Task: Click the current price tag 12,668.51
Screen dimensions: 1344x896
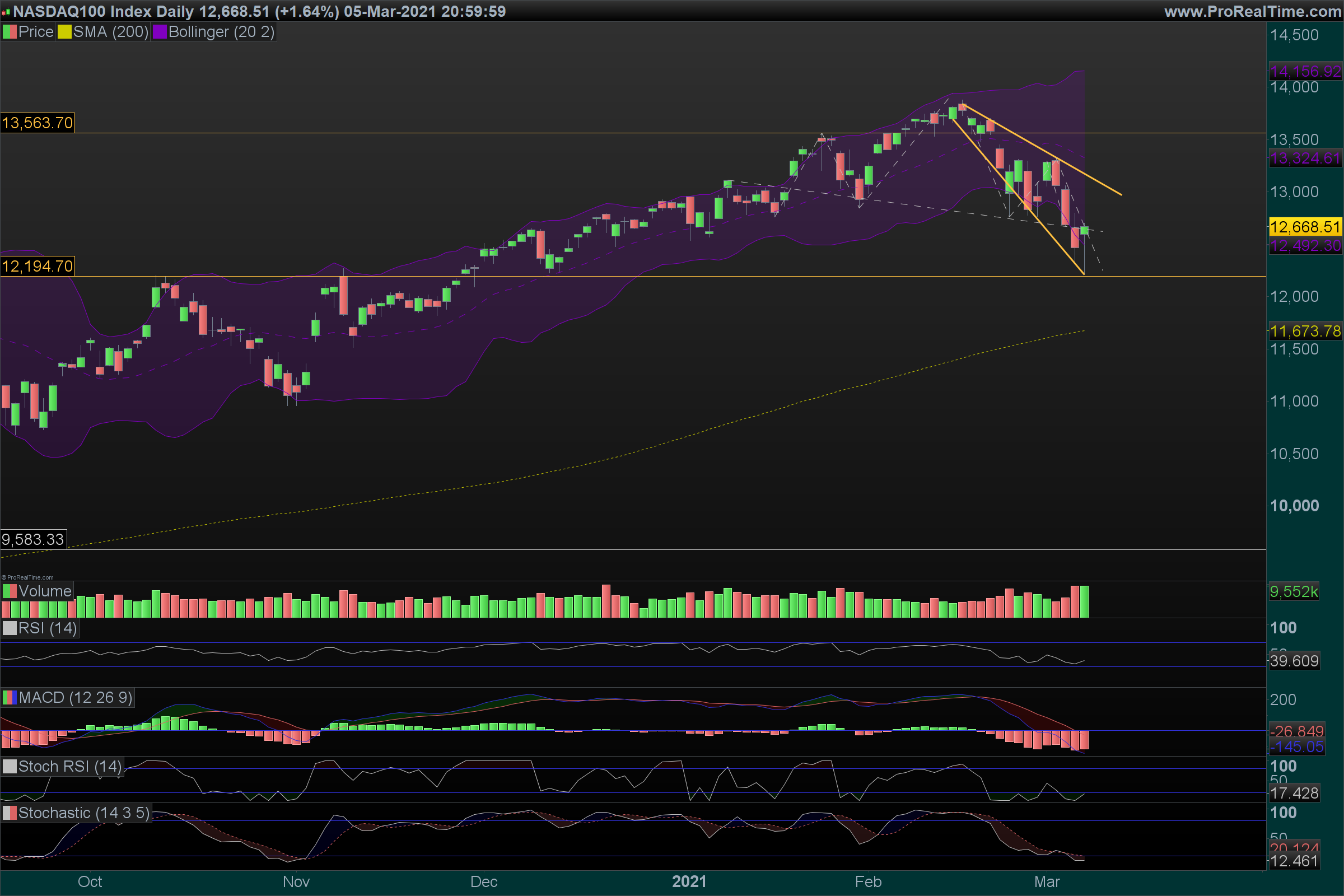Action: click(1305, 227)
